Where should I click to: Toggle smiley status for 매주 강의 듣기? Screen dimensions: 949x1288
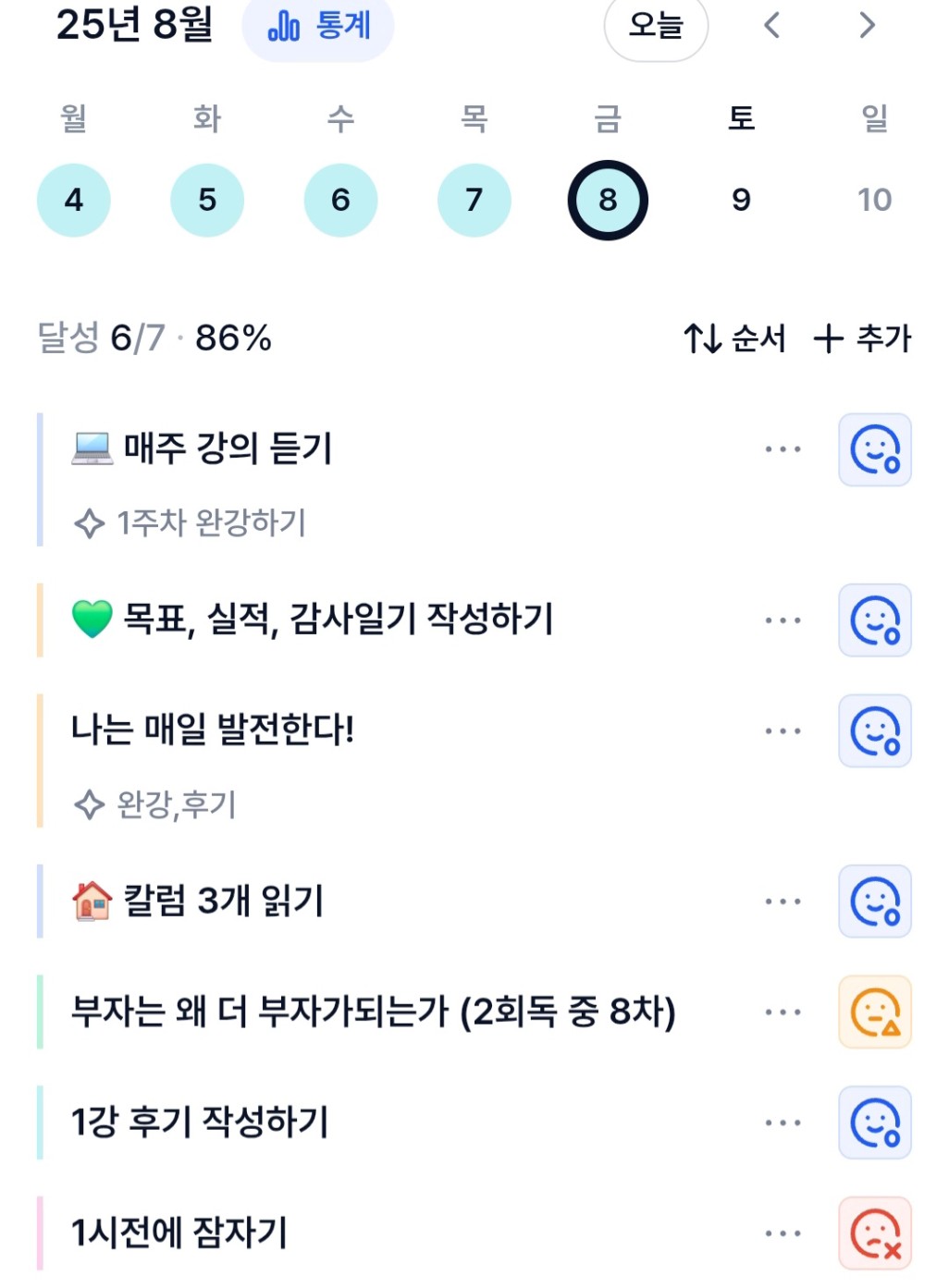875,449
